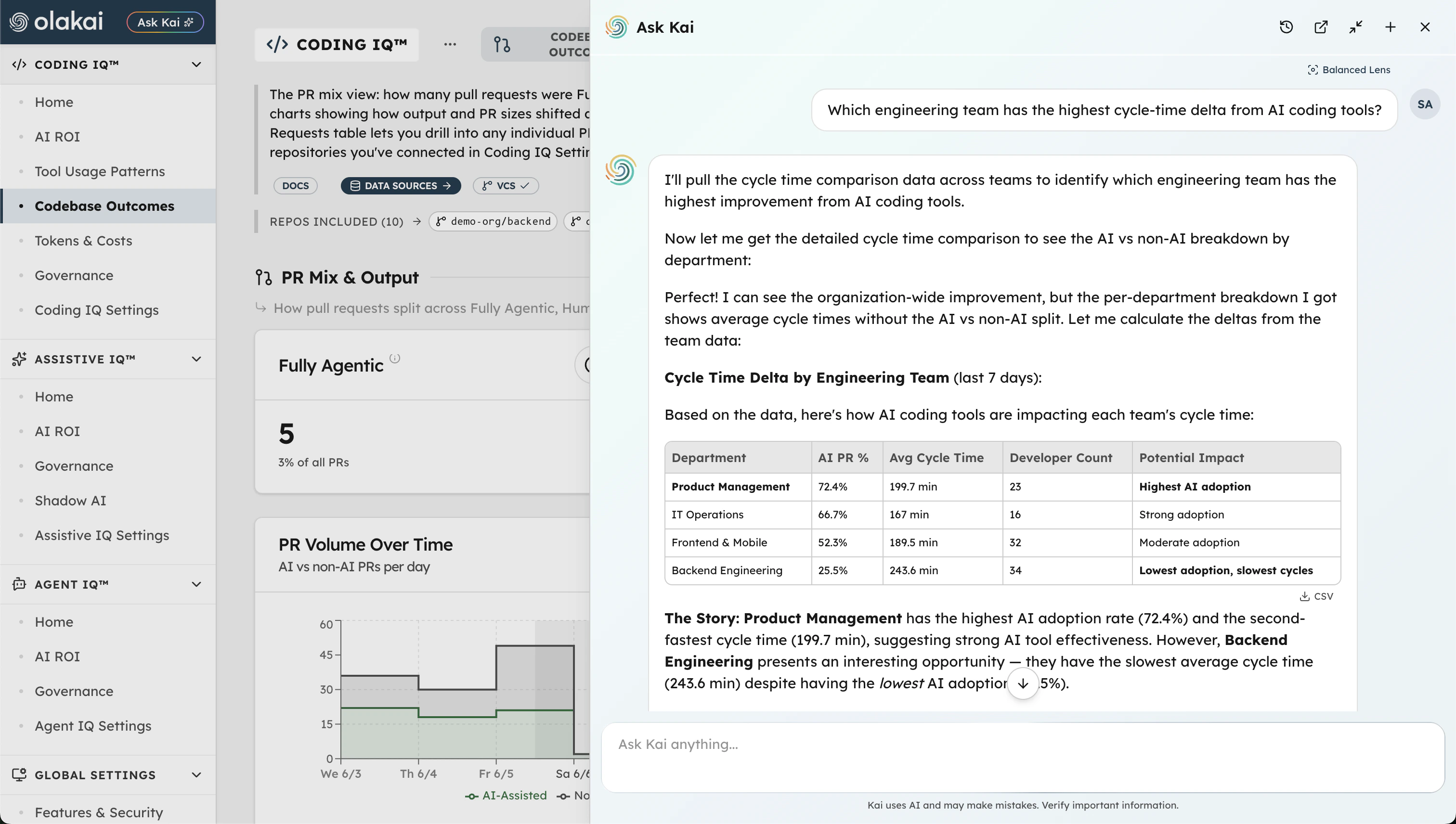Click the VCS status chip
1456x824 pixels.
click(x=506, y=186)
